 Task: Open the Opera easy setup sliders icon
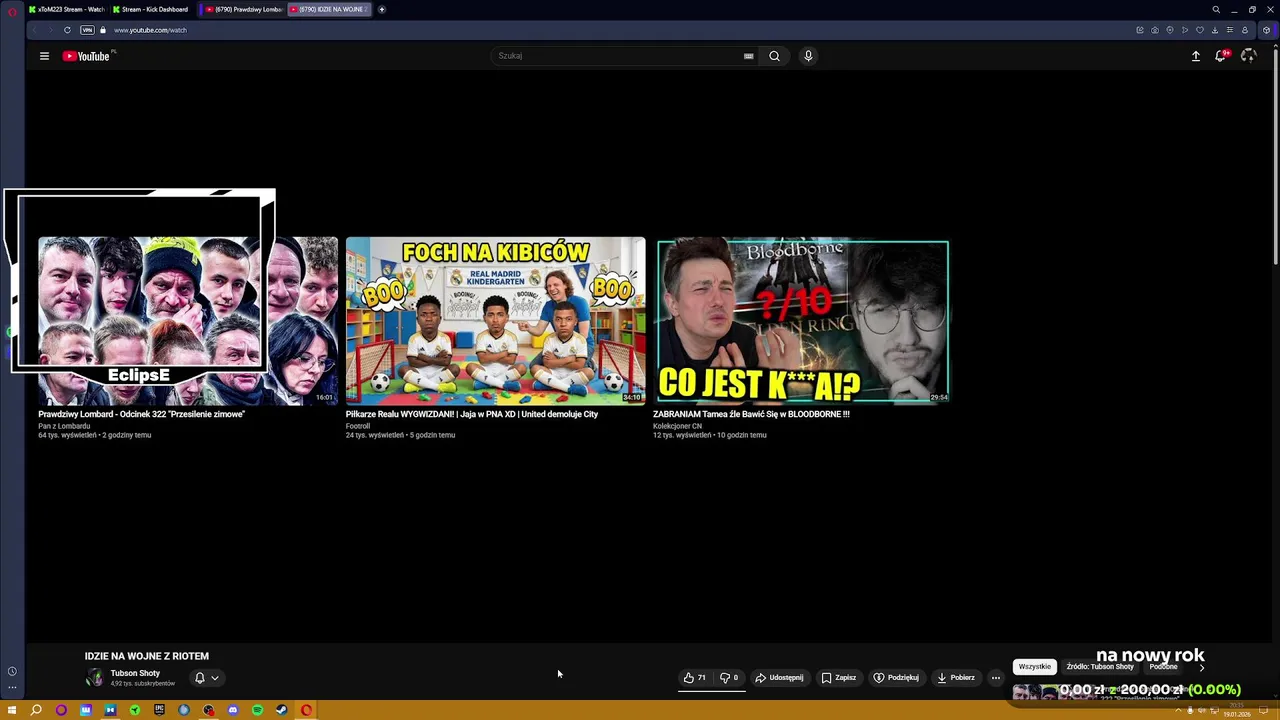pos(1230,30)
